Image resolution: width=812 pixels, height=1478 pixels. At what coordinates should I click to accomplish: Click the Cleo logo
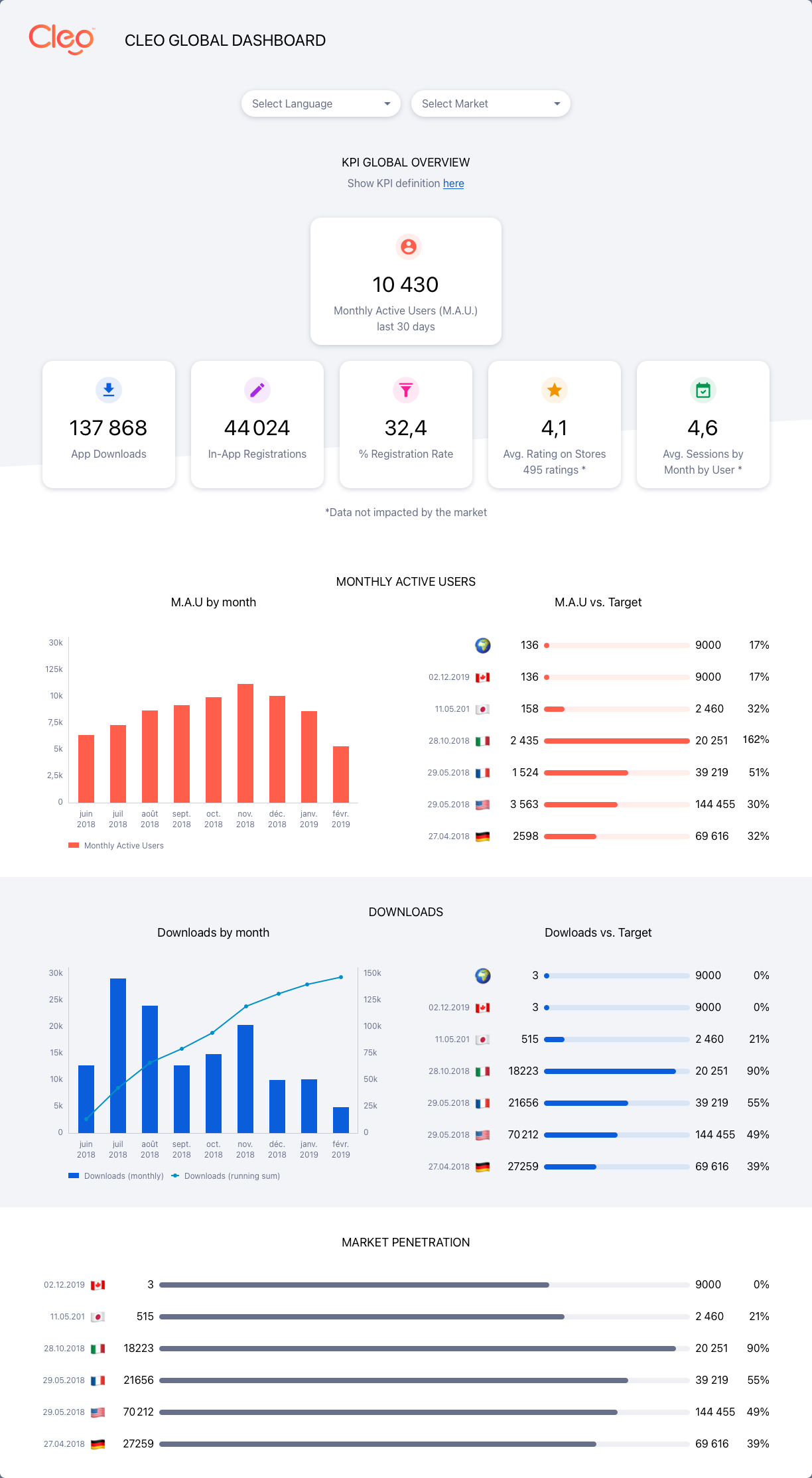[62, 39]
